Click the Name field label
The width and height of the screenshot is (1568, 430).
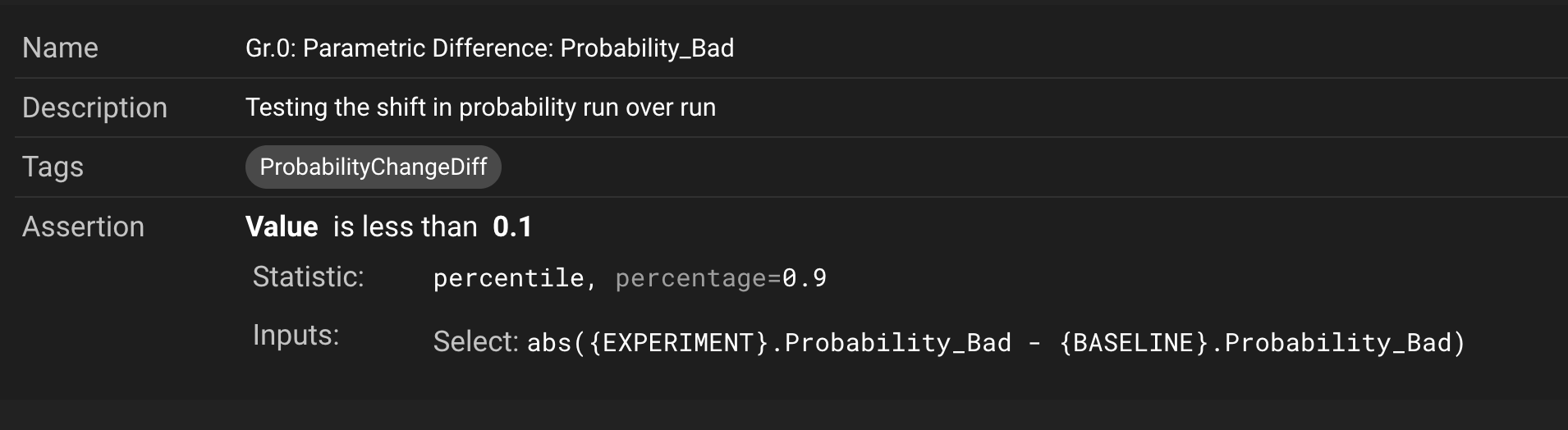60,48
